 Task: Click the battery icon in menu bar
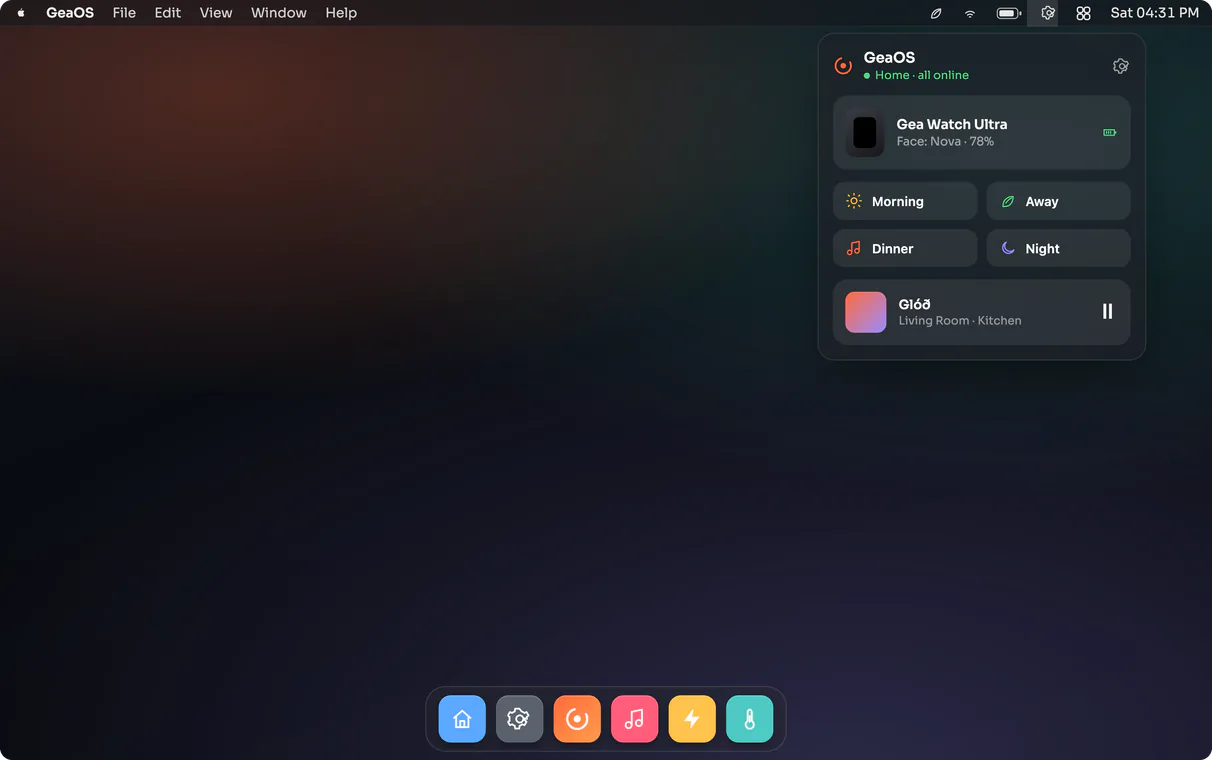coord(1009,13)
